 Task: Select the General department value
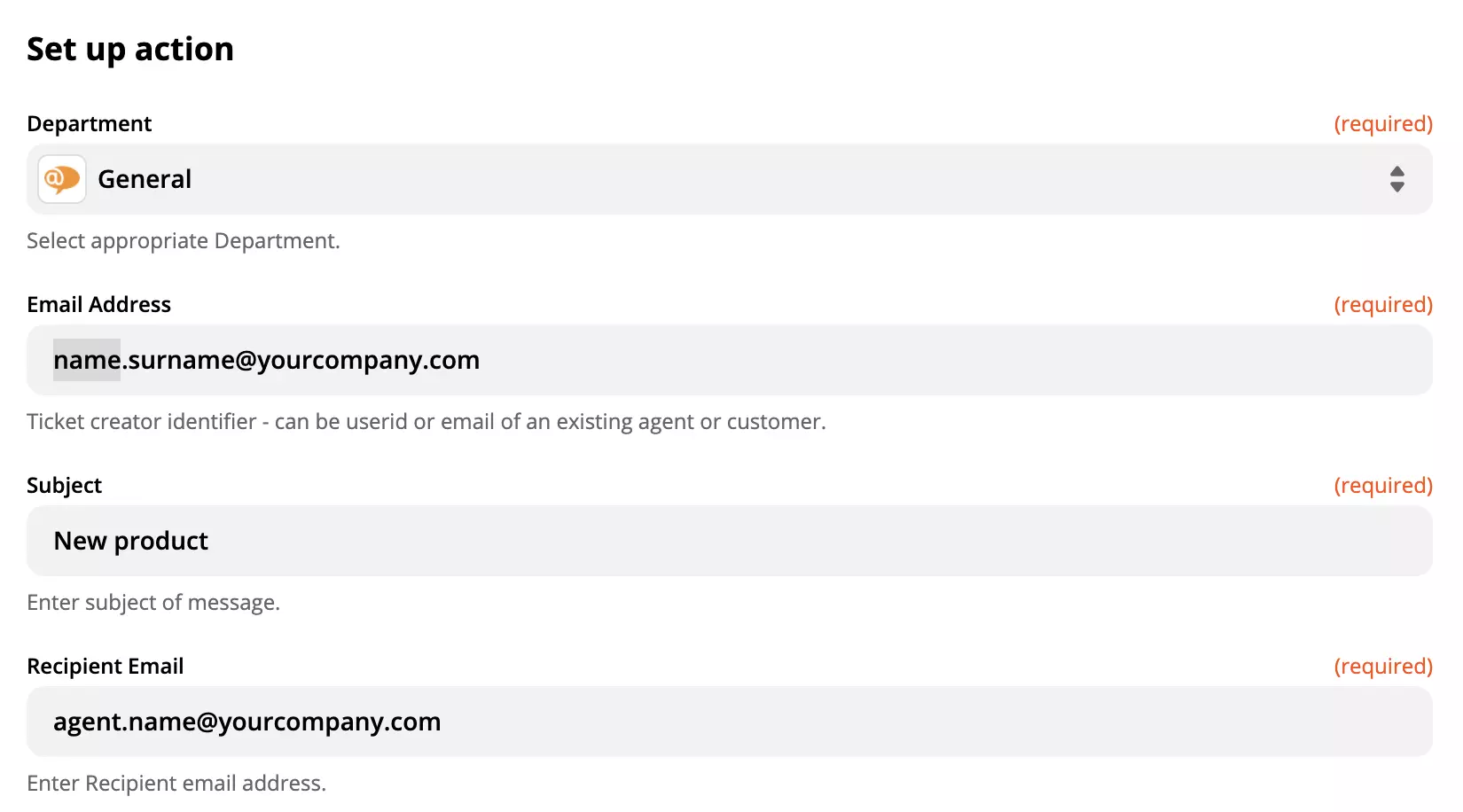click(x=145, y=179)
